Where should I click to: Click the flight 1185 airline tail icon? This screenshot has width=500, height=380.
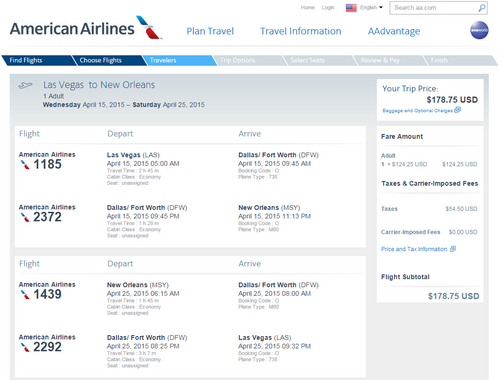(25, 164)
